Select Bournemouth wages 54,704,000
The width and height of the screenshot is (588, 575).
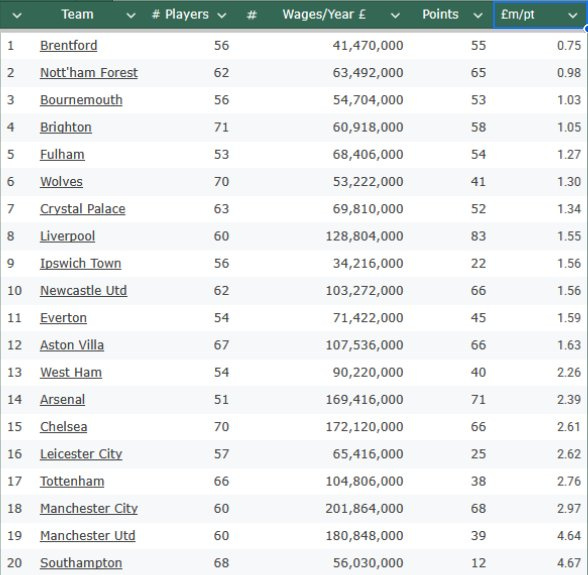coord(368,100)
